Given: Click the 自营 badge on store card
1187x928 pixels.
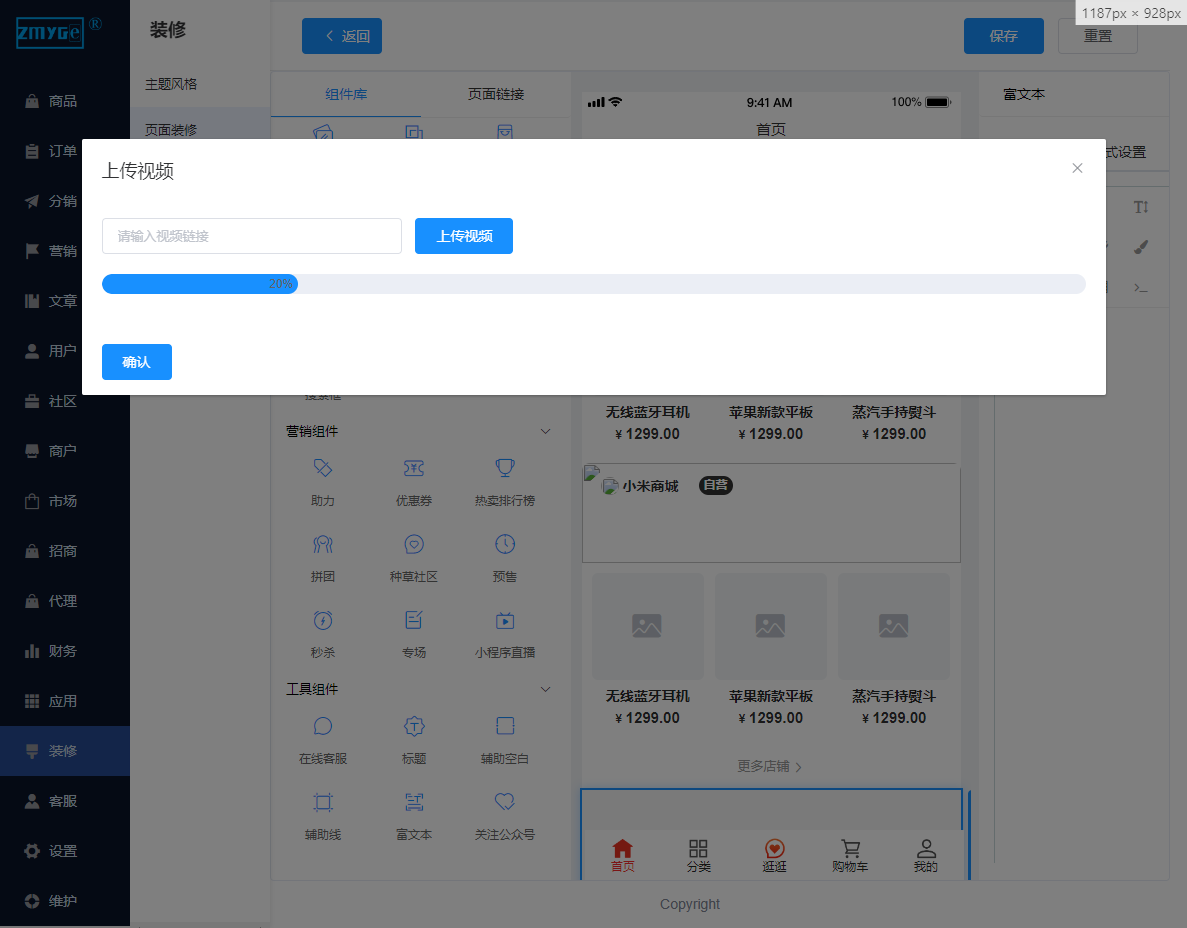Looking at the screenshot, I should (715, 485).
